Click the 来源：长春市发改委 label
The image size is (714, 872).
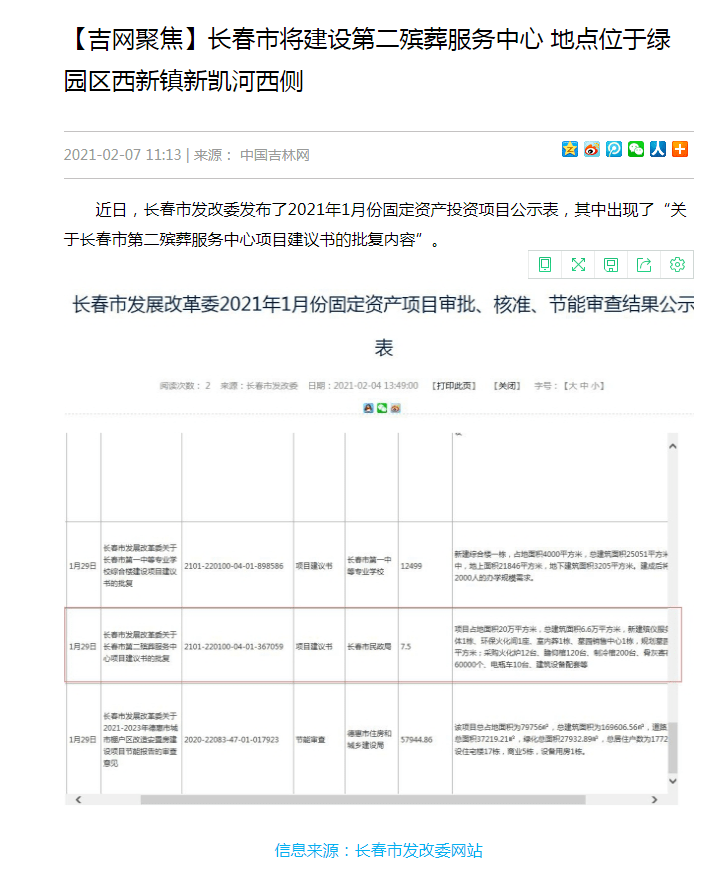(259, 385)
